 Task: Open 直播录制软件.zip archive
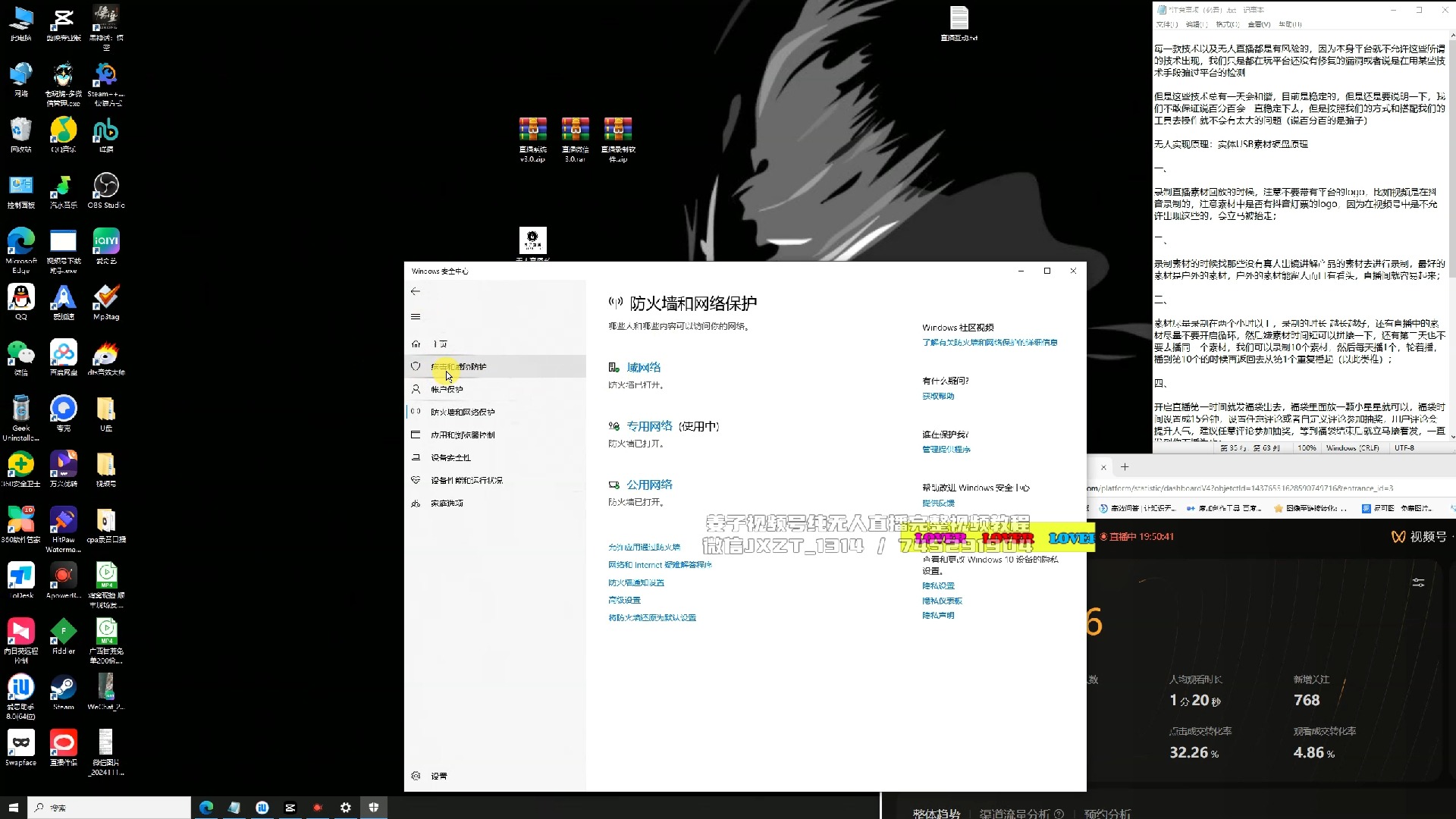click(x=618, y=140)
